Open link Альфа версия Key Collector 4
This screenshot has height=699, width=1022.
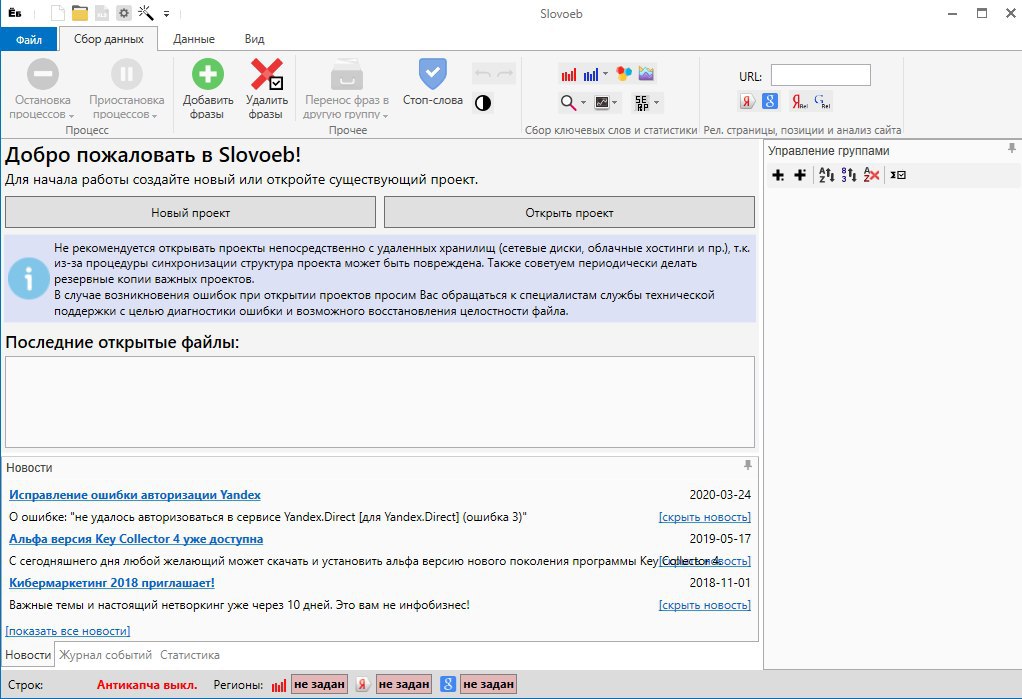pos(136,539)
